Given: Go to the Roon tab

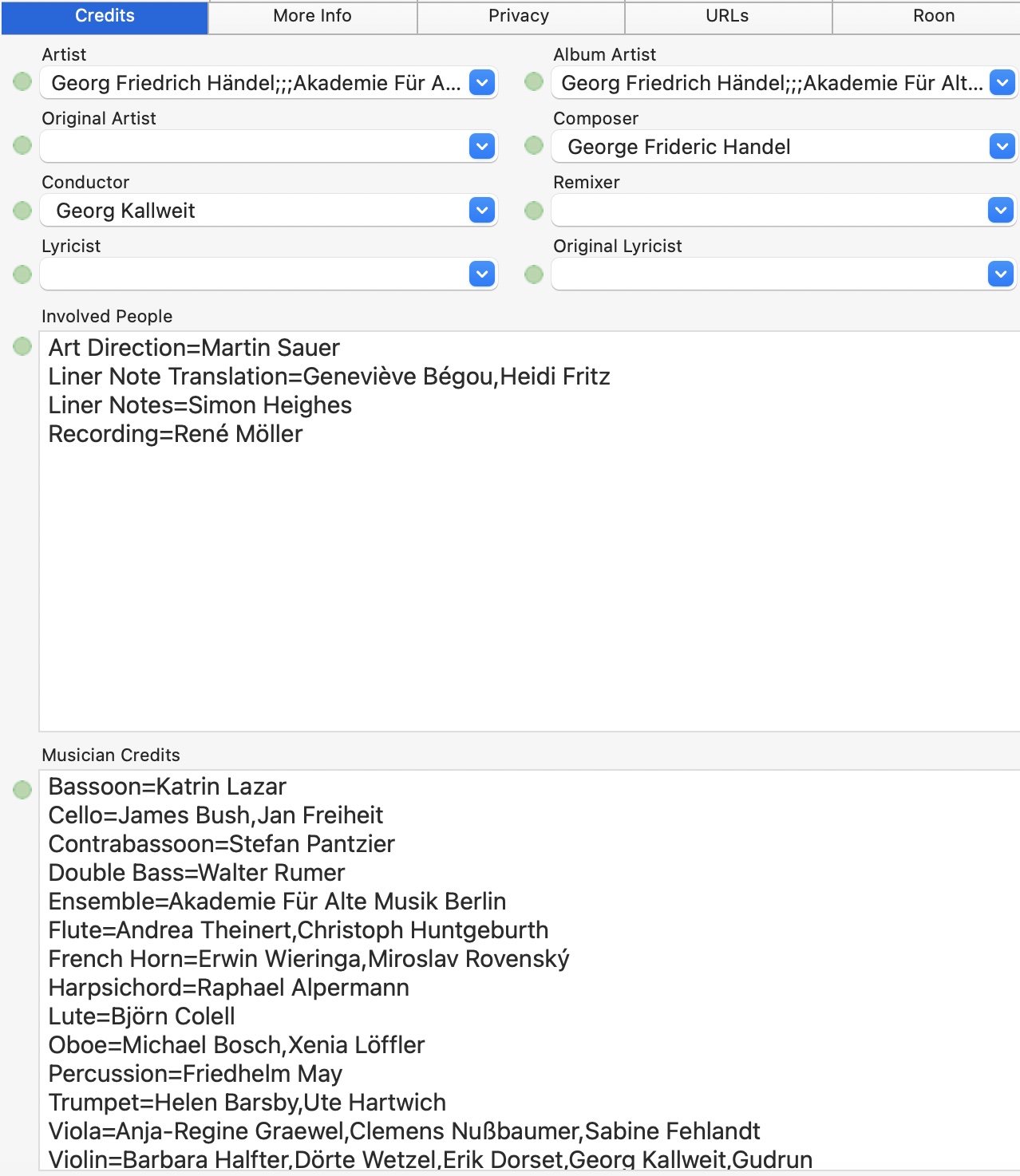Looking at the screenshot, I should [934, 16].
